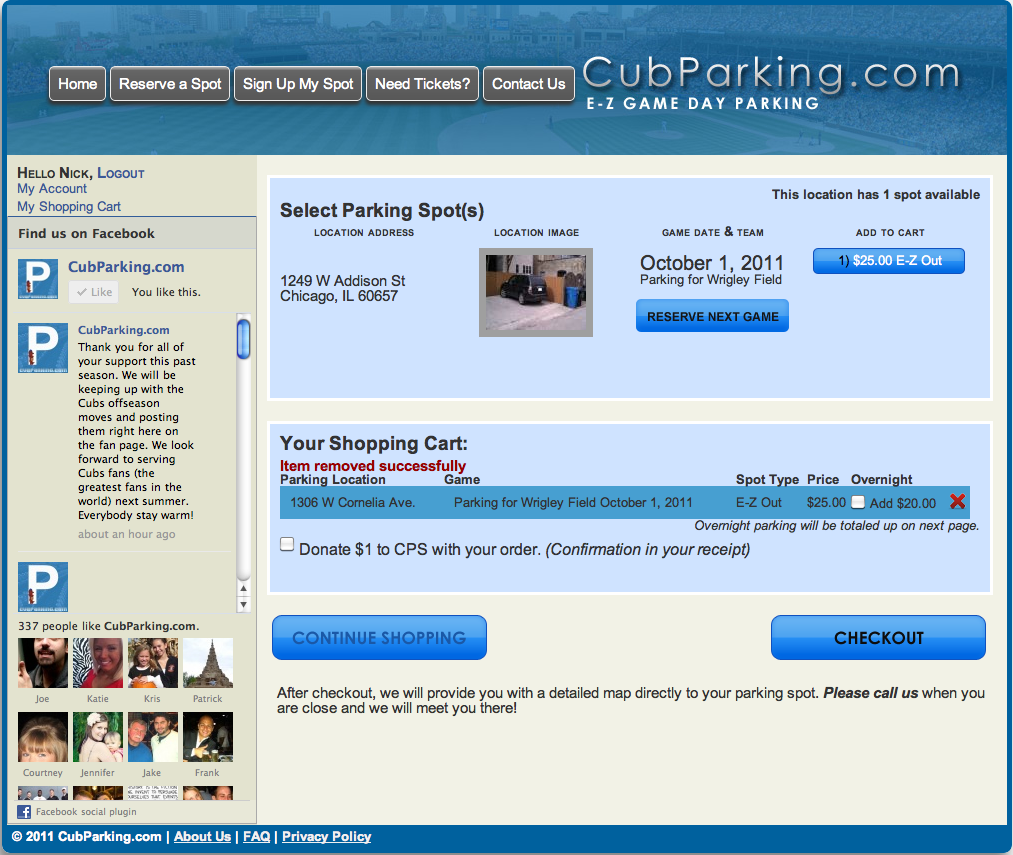Select the '1306 W Cornelia Ave.' cart location text

(x=353, y=503)
